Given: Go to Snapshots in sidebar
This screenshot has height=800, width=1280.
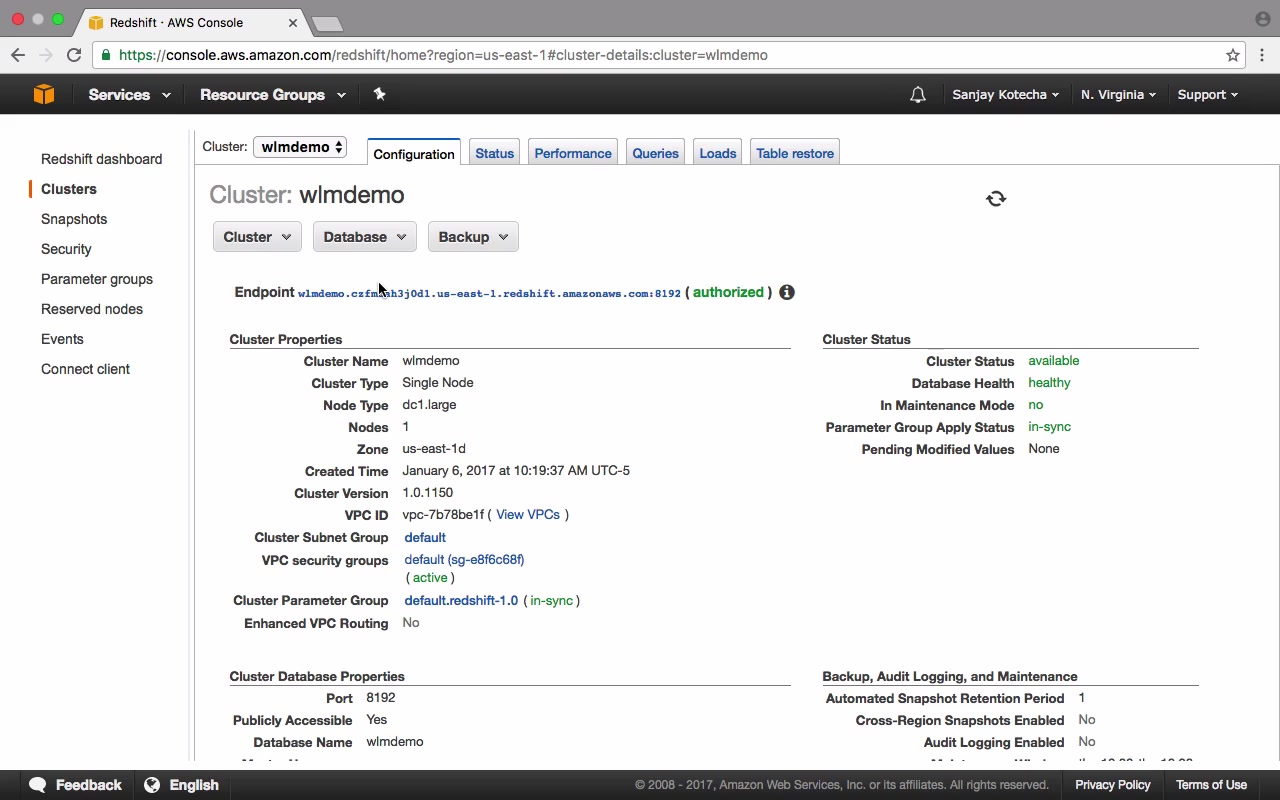Looking at the screenshot, I should point(74,219).
